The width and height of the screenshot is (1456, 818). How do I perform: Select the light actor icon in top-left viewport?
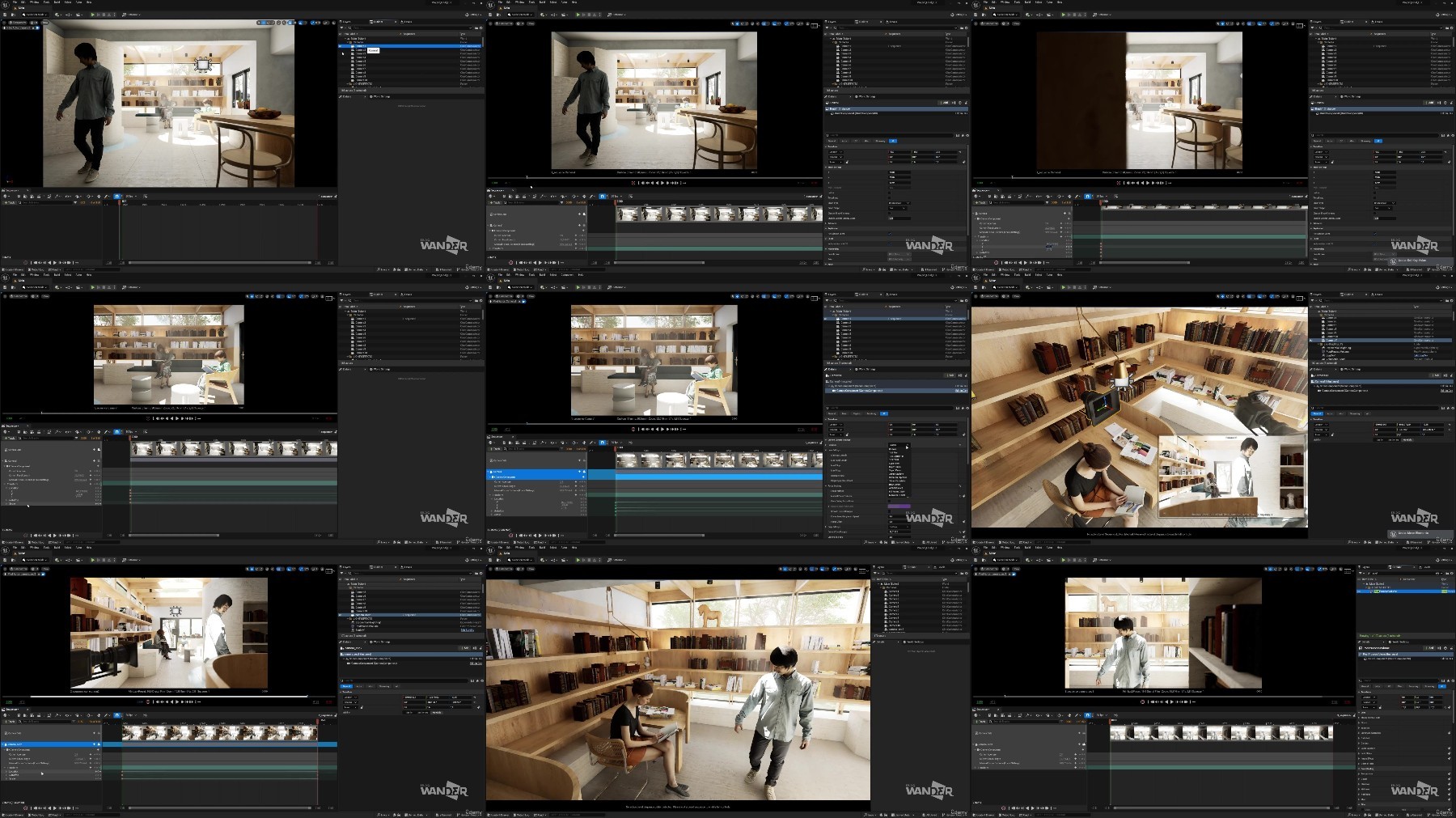tap(202, 64)
